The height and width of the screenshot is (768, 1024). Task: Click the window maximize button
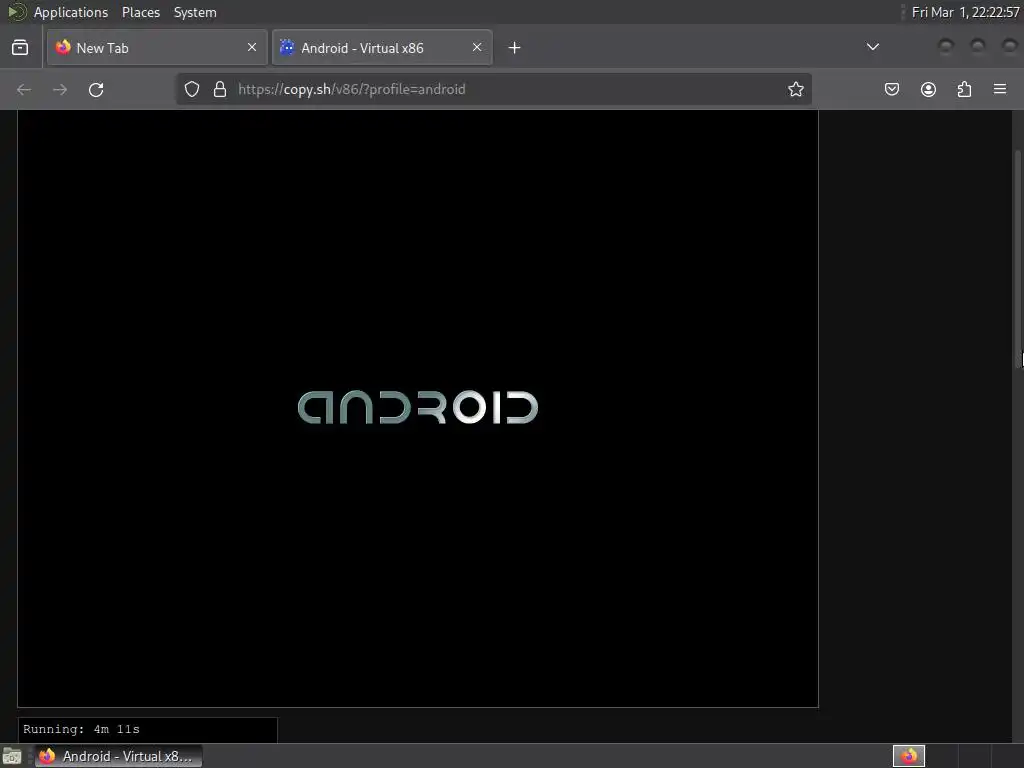coord(978,46)
